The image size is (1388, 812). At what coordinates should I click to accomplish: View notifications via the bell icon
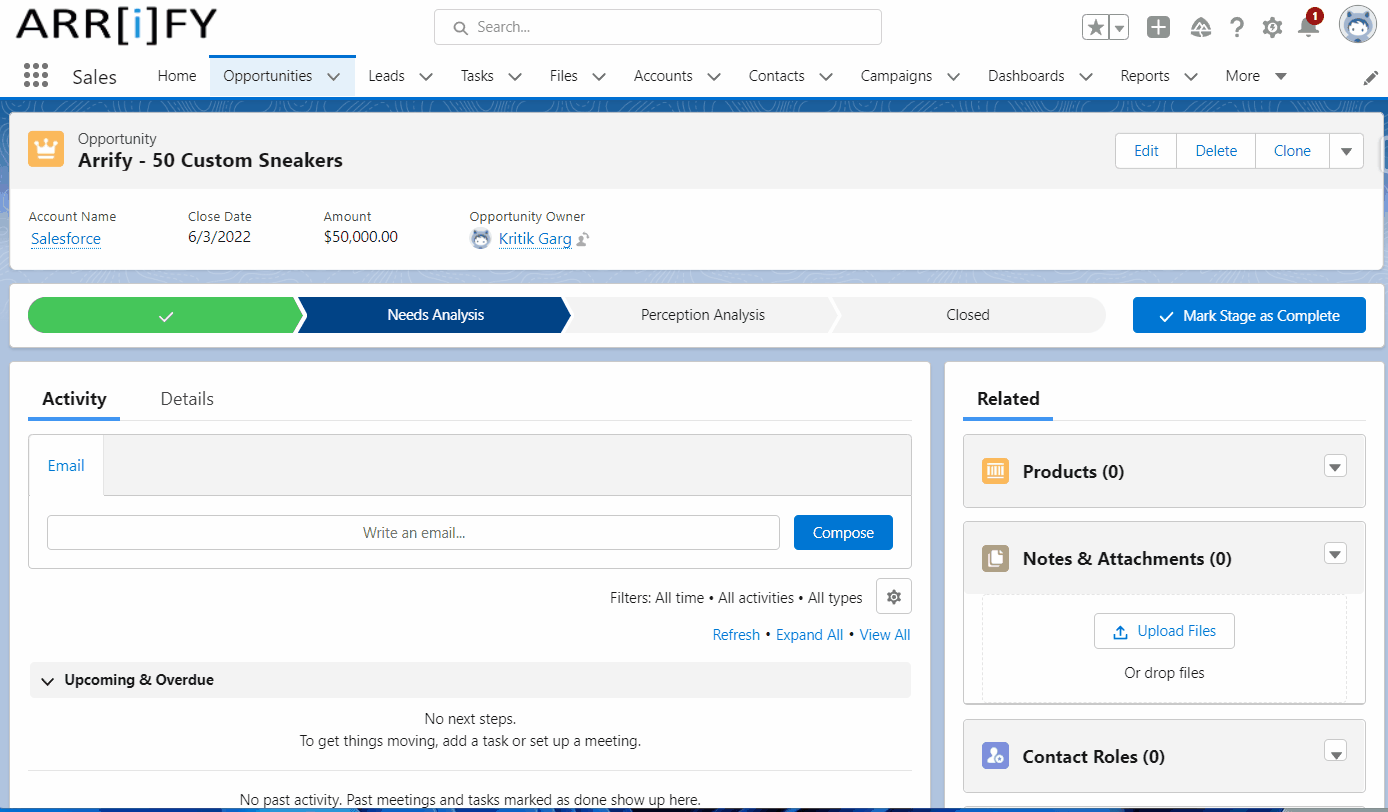point(1306,26)
